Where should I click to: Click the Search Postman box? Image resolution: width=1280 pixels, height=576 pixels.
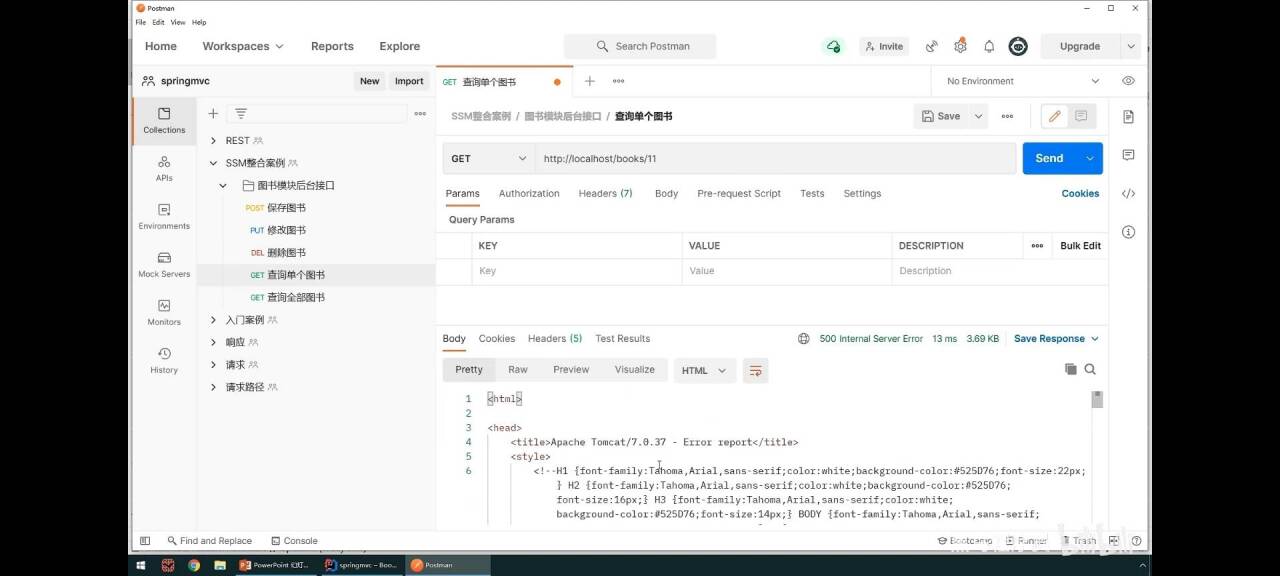click(640, 46)
